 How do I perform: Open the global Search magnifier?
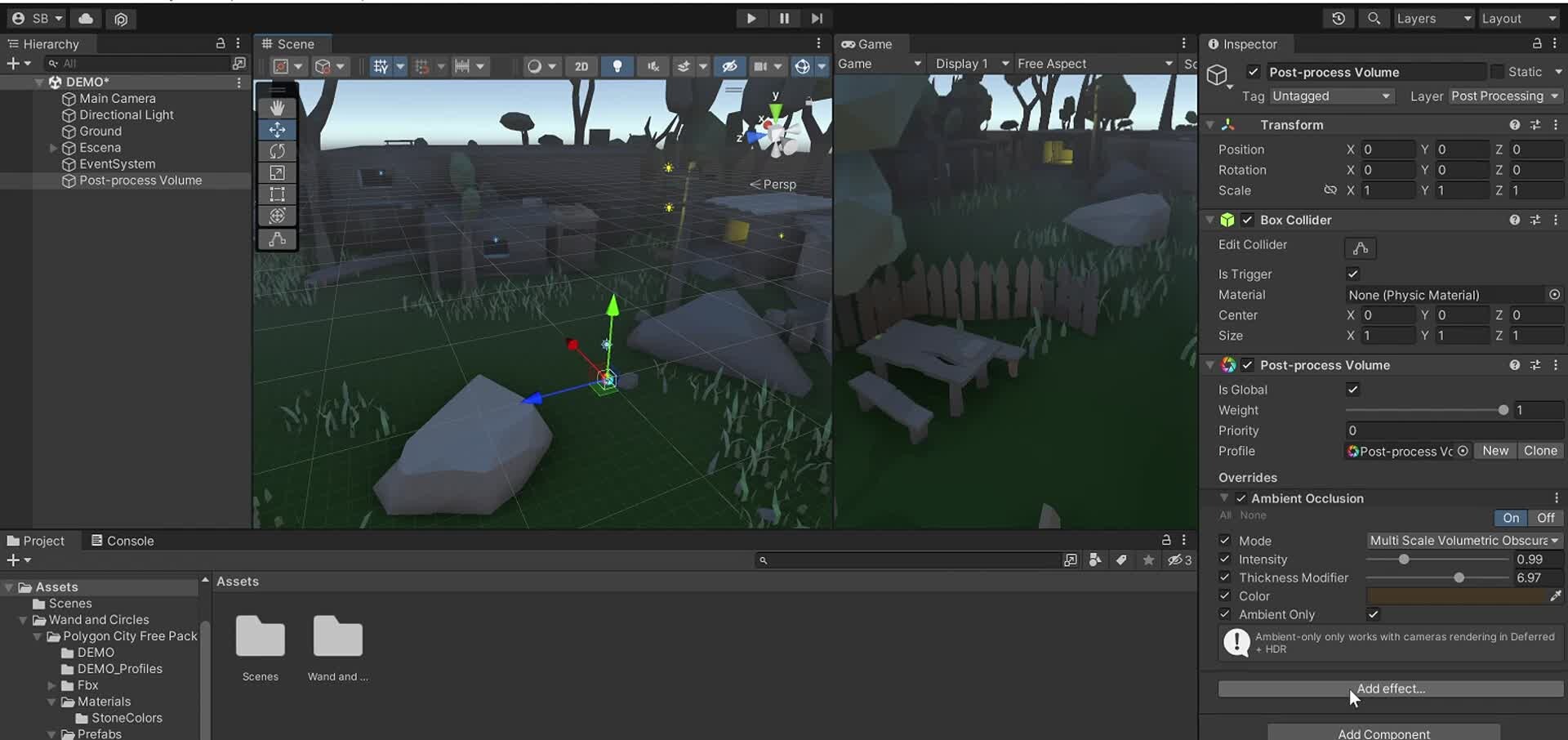[x=1374, y=18]
